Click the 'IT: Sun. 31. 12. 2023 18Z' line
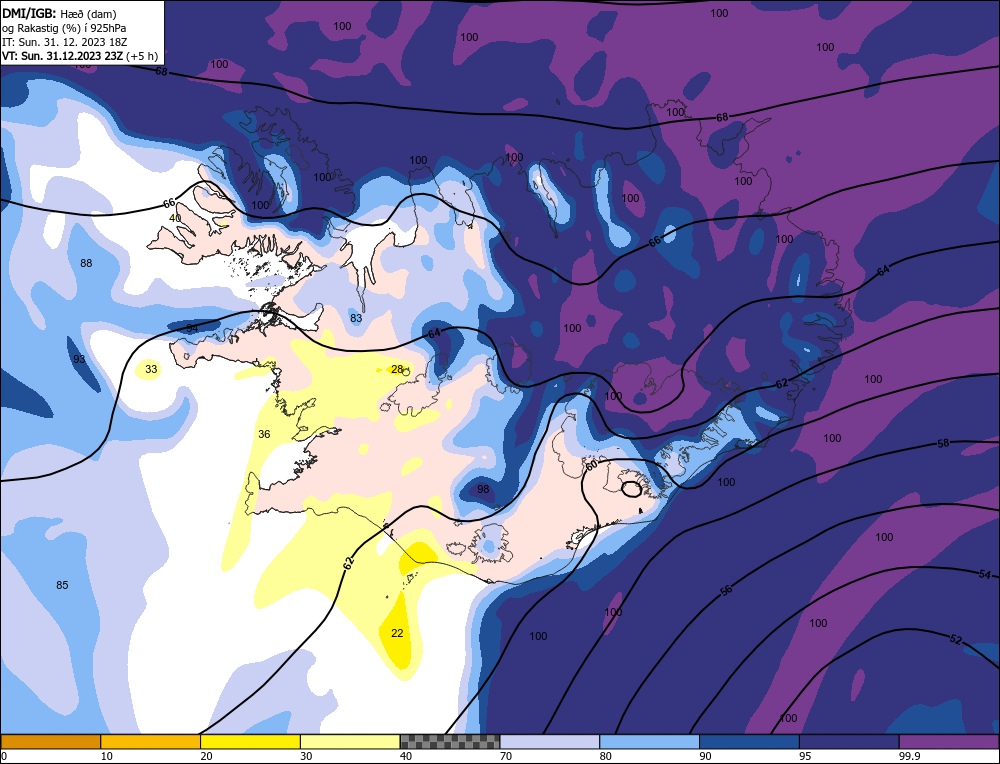This screenshot has height=764, width=1000. pyautogui.click(x=65, y=41)
